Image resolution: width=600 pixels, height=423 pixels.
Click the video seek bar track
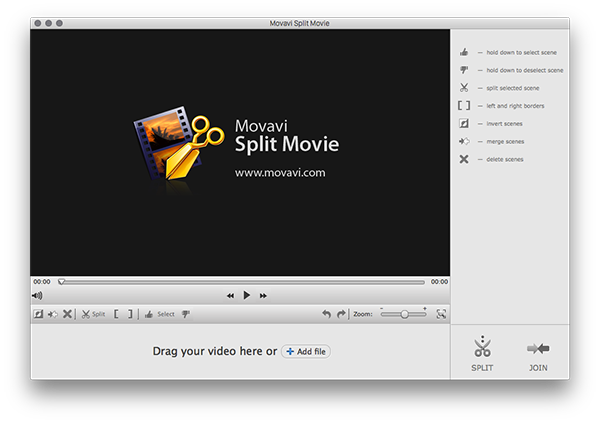[x=240, y=282]
